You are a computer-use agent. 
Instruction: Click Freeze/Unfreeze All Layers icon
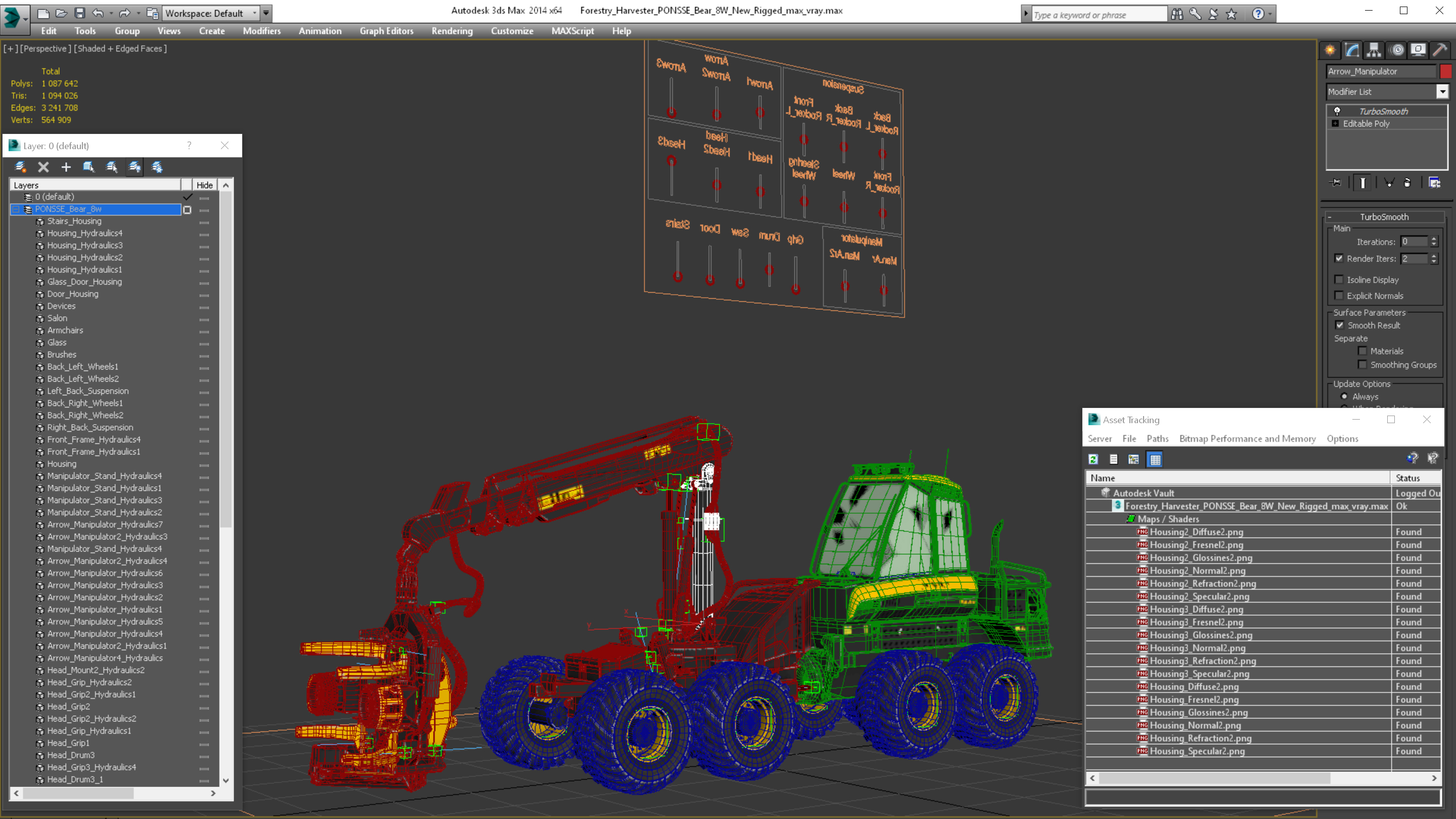[157, 167]
